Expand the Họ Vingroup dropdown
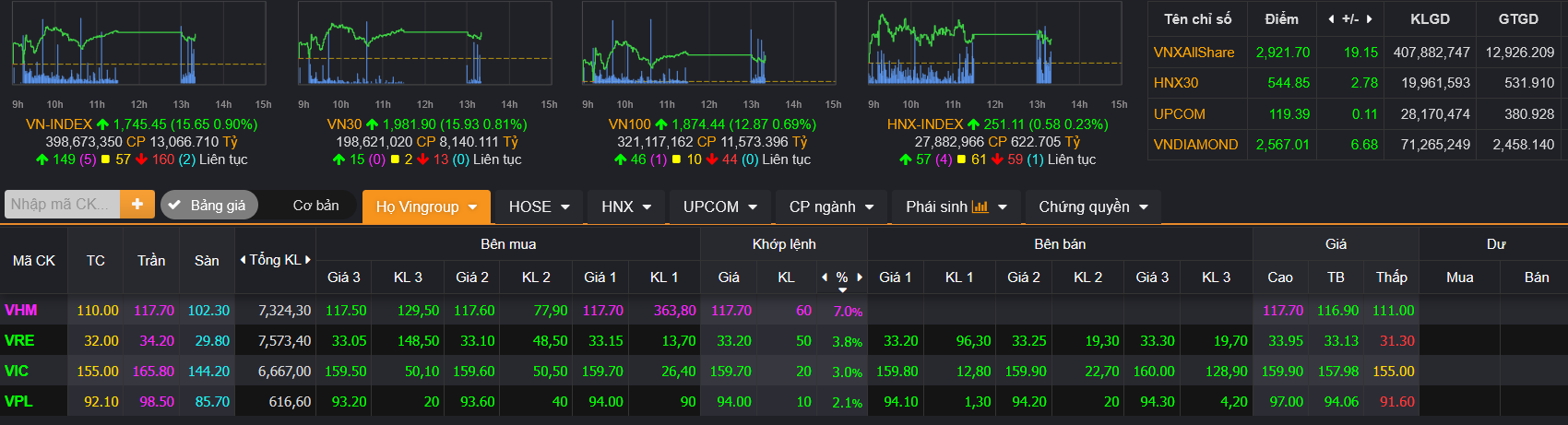This screenshot has width=1568, height=425. tap(426, 207)
